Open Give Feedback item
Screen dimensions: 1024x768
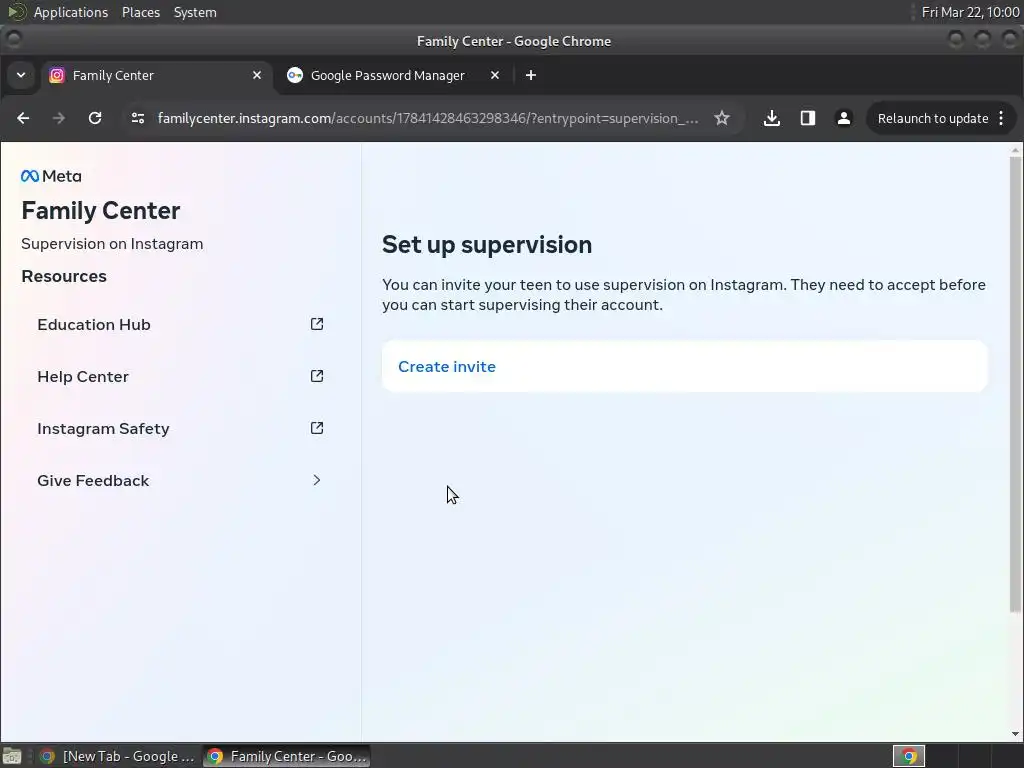tap(180, 481)
